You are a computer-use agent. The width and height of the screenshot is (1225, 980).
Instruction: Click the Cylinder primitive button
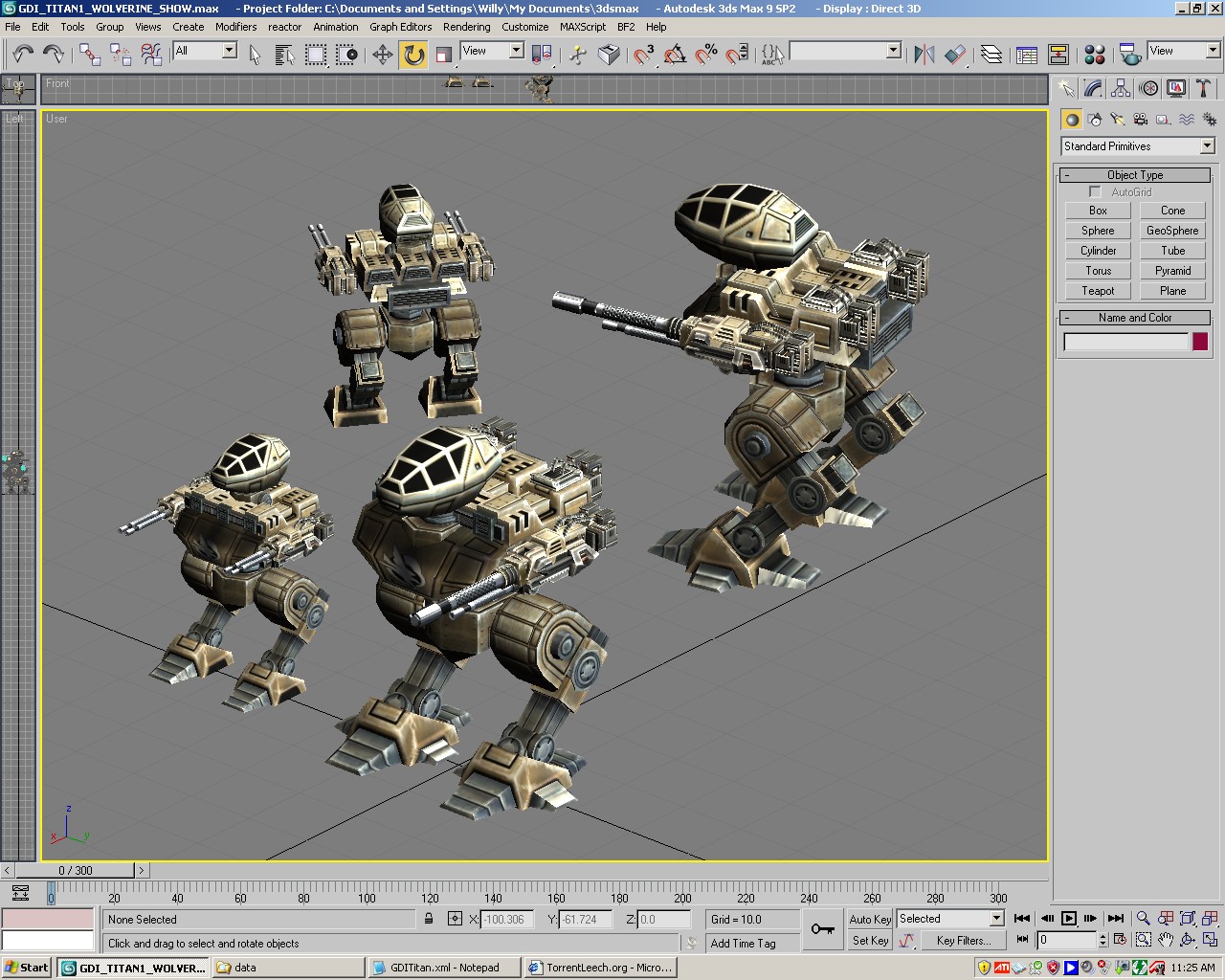coord(1098,251)
